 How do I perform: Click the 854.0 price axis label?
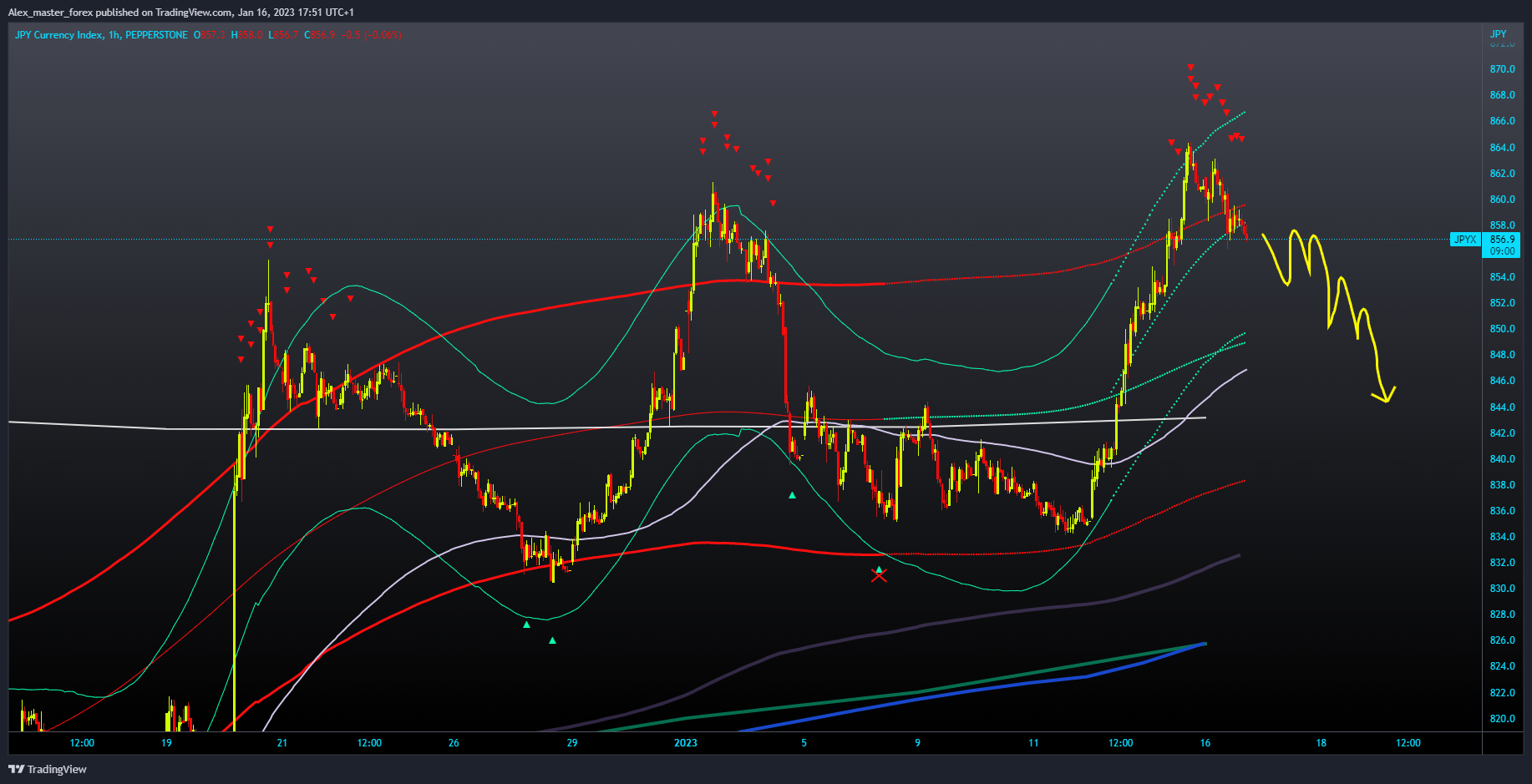(x=1502, y=277)
